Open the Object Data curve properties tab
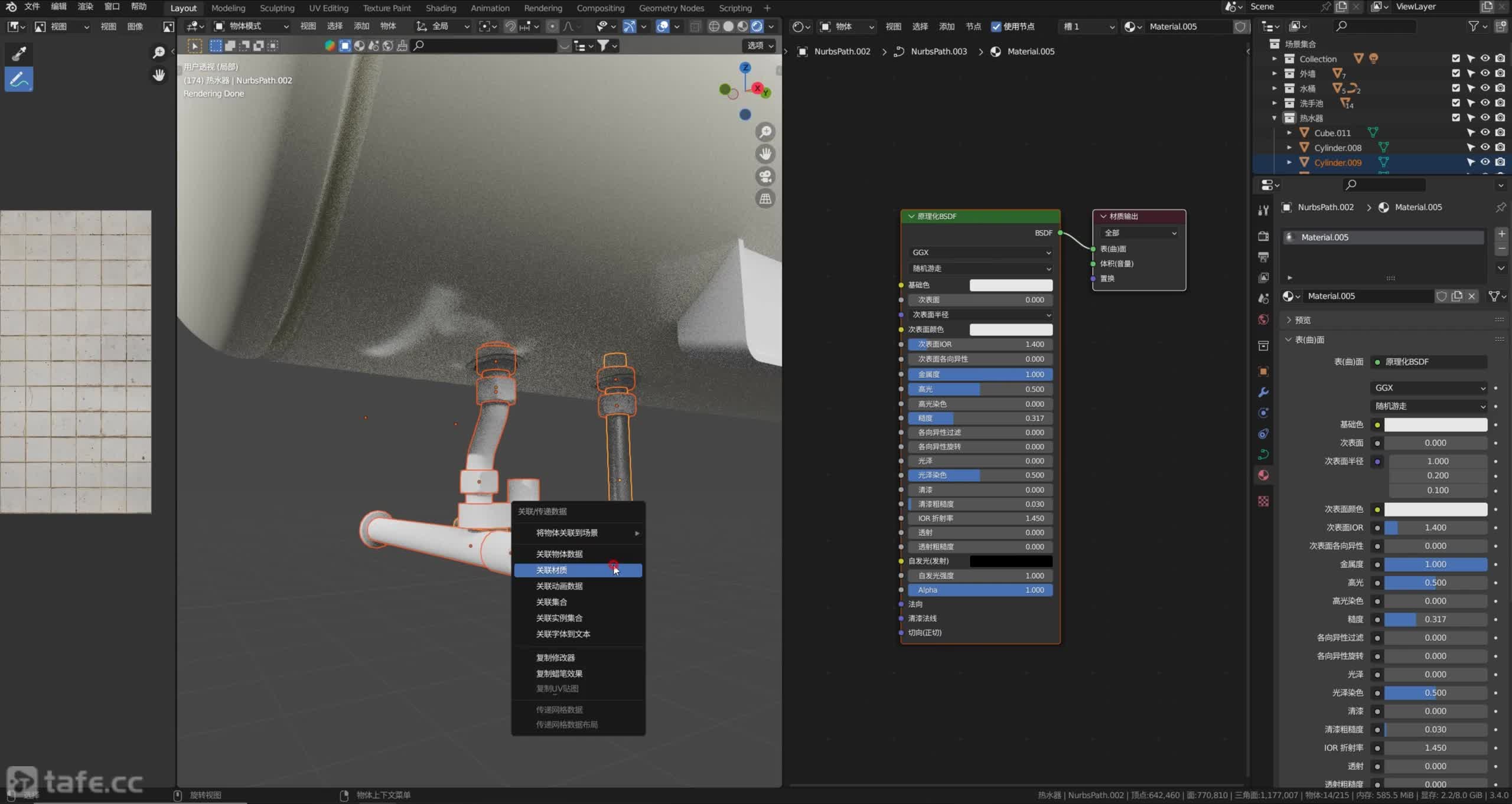The width and height of the screenshot is (1512, 804). (1263, 455)
